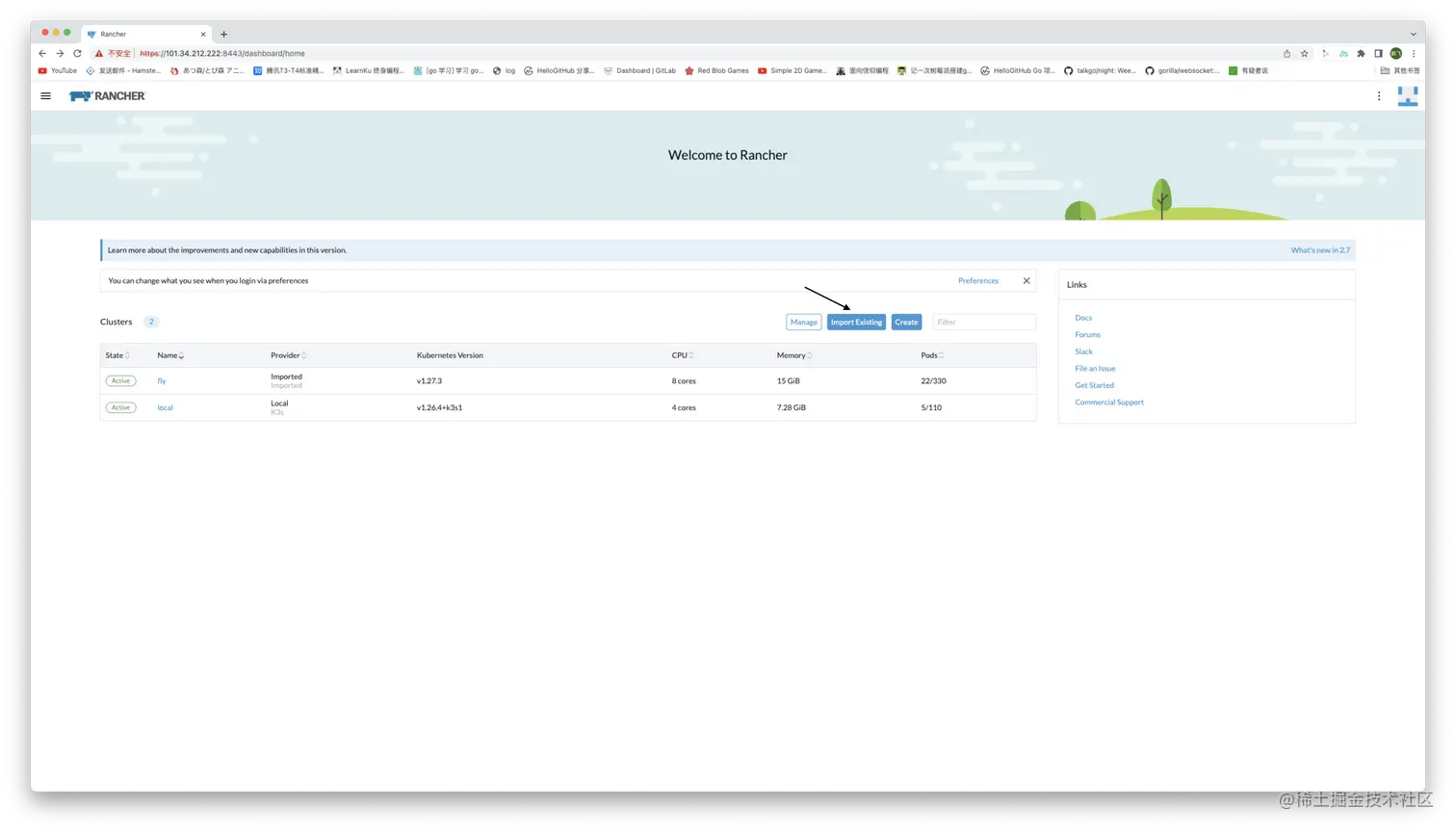Click the Import Existing button
This screenshot has width=1456, height=832.
tap(856, 323)
